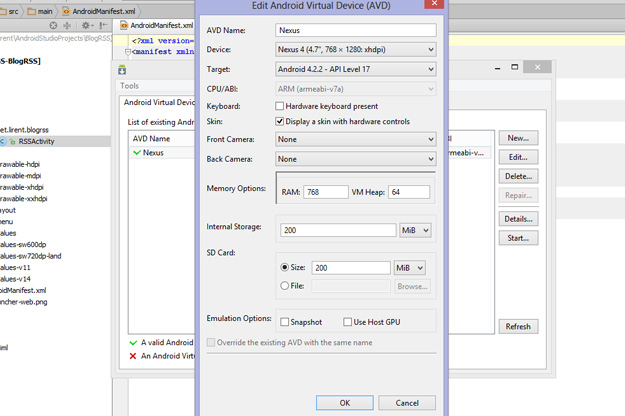
Task: Select the Nexus row in AVD list
Action: coord(162,153)
